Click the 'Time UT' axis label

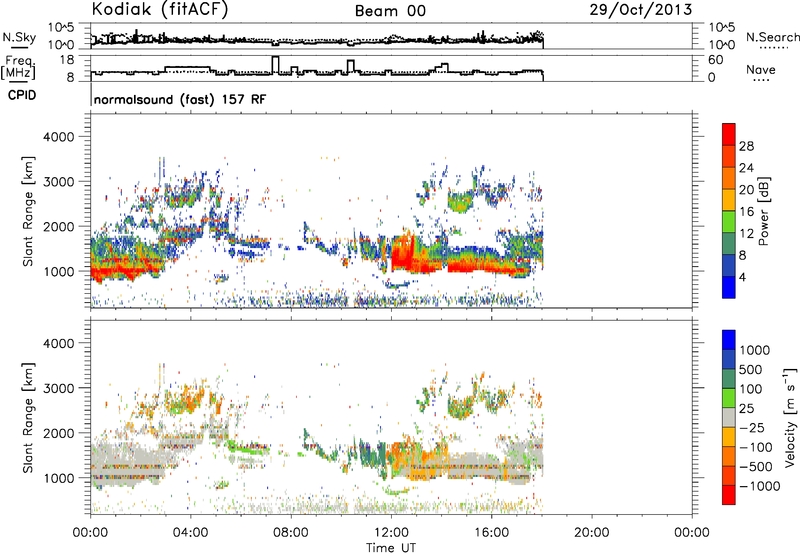point(391,548)
